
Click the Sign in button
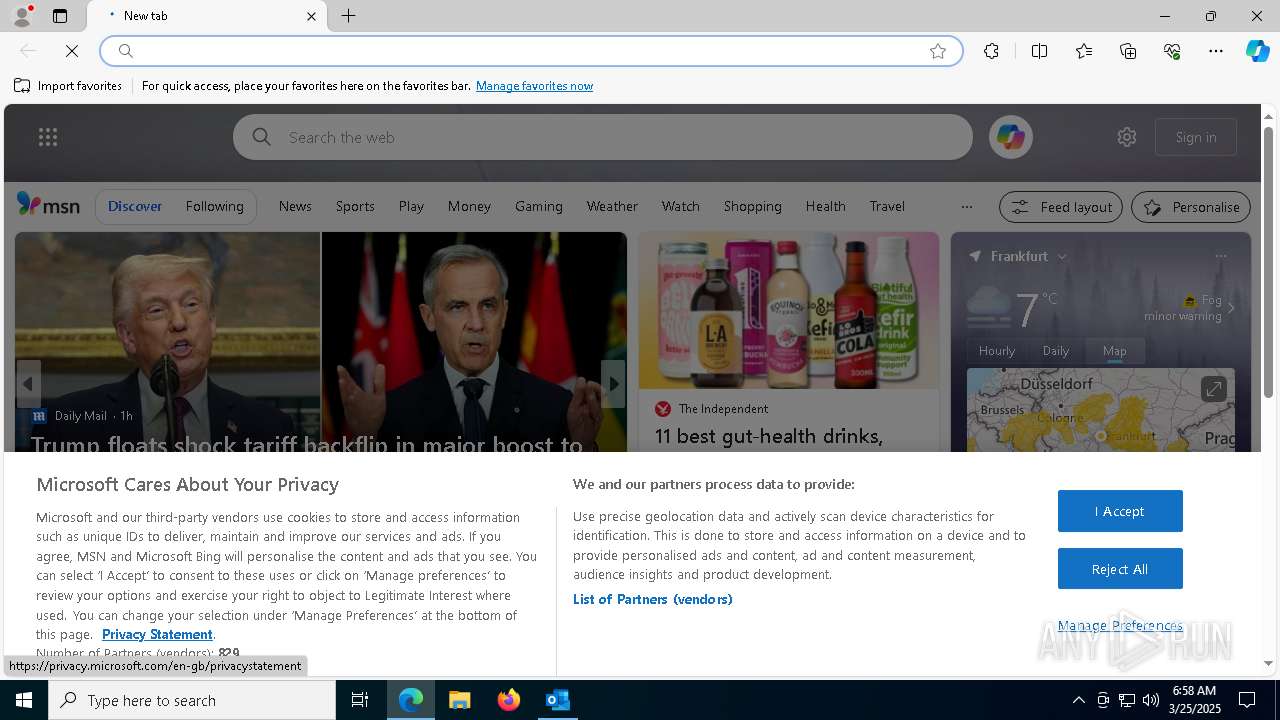[1196, 137]
